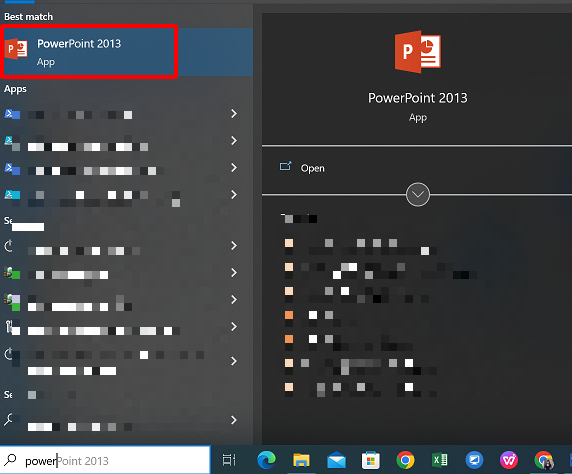Select the PowerPoint 2013 title in details pane

pos(418,98)
